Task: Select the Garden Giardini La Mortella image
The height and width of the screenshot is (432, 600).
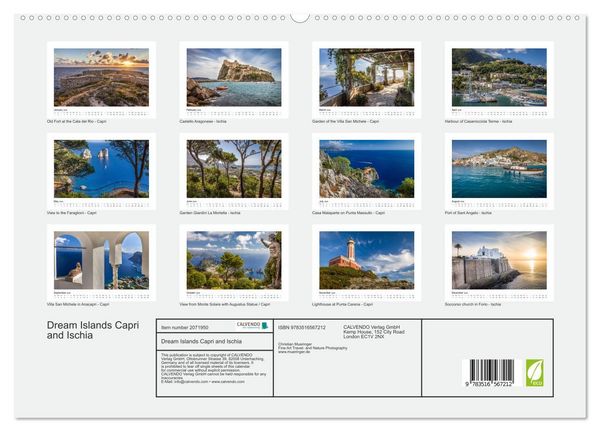Action: click(234, 169)
